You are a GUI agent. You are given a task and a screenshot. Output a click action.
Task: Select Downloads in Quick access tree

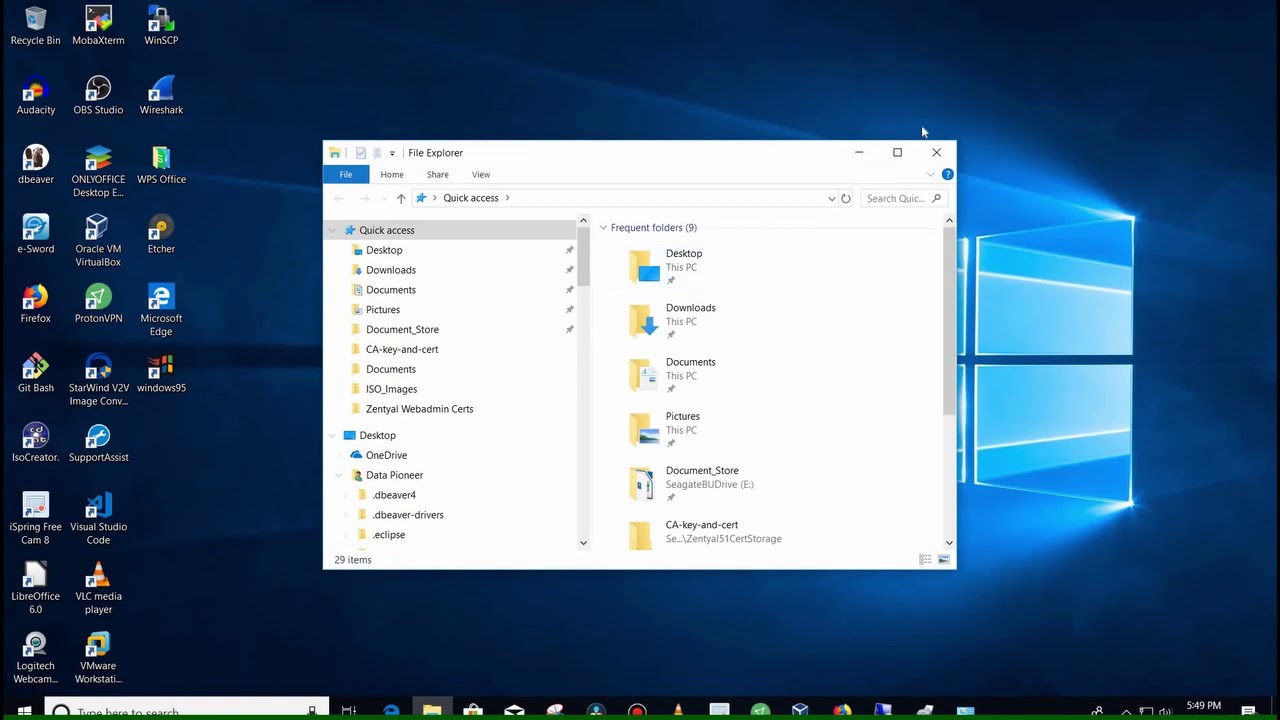coord(391,270)
